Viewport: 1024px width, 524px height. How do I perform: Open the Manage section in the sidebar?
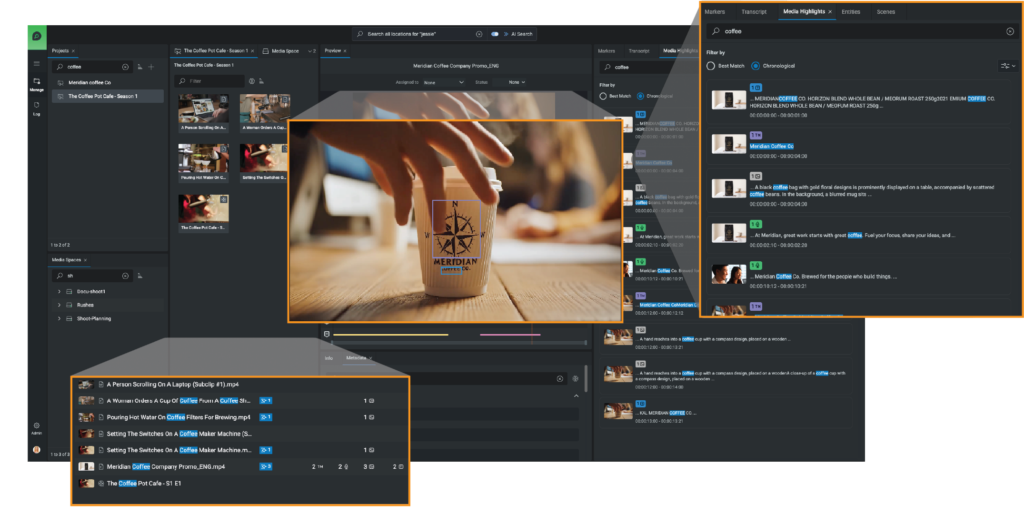coord(37,84)
